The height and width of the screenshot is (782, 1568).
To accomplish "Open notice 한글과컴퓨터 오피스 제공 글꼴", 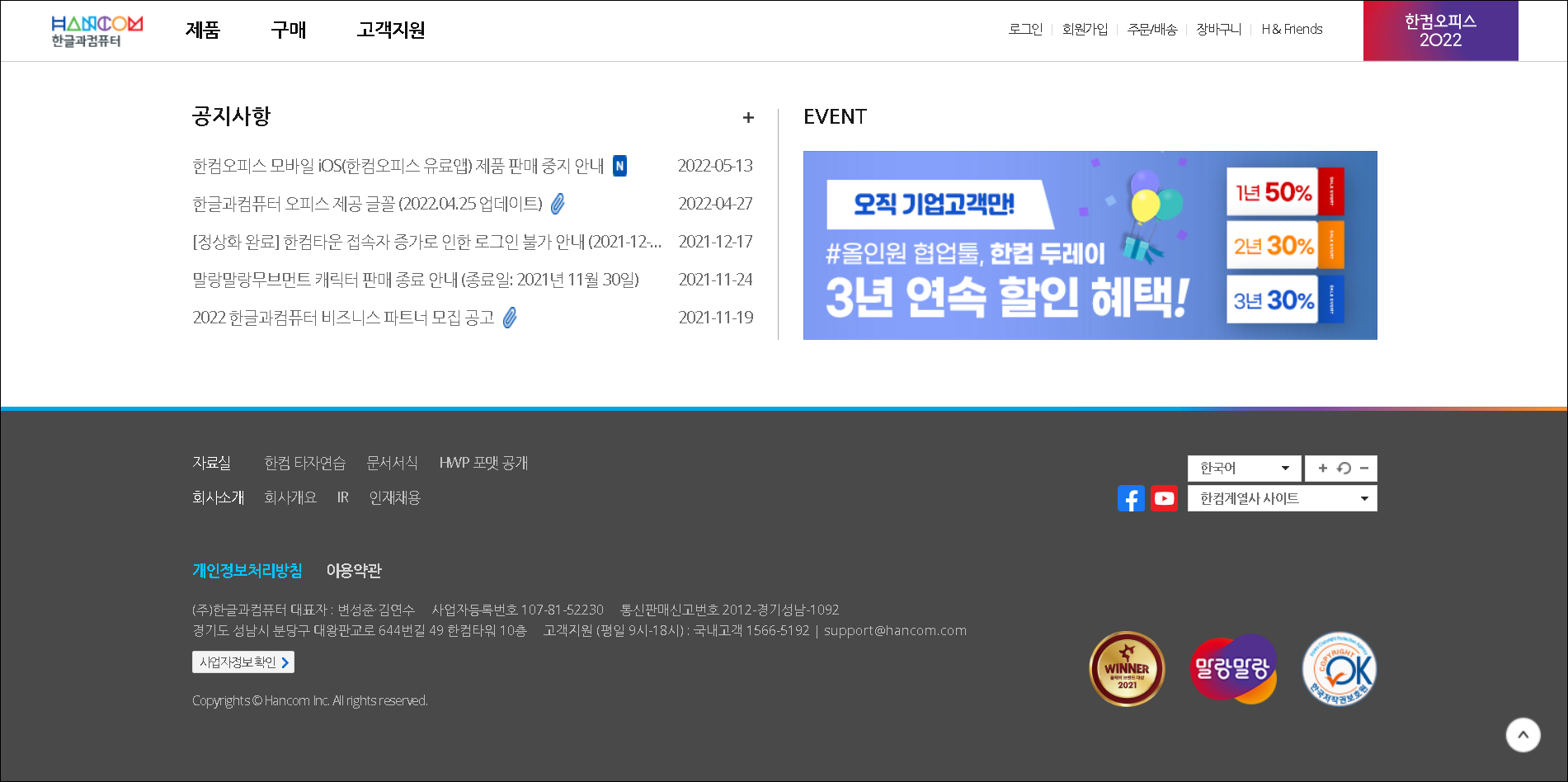I will (x=368, y=204).
